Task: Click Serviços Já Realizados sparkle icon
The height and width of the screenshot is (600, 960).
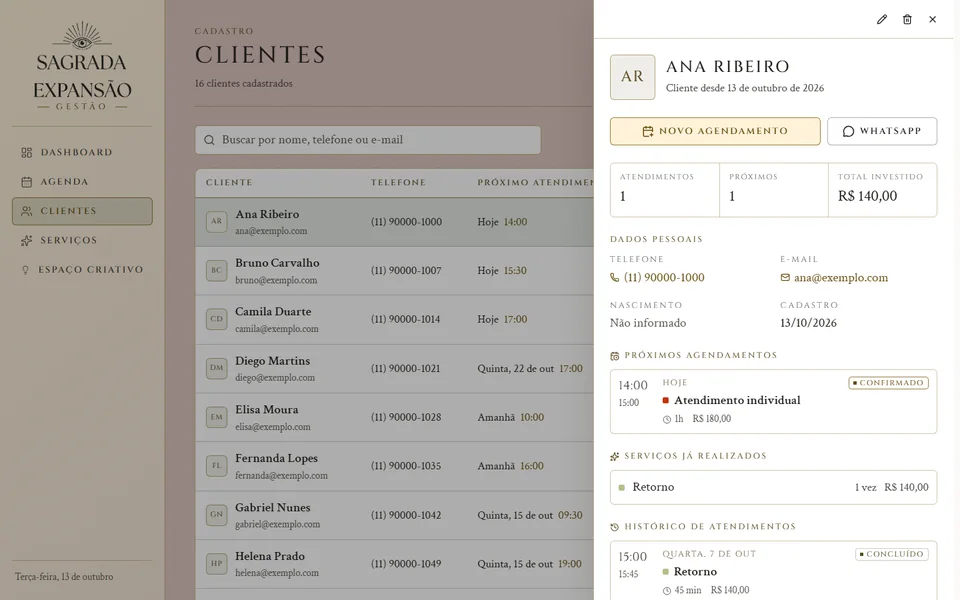Action: [615, 456]
